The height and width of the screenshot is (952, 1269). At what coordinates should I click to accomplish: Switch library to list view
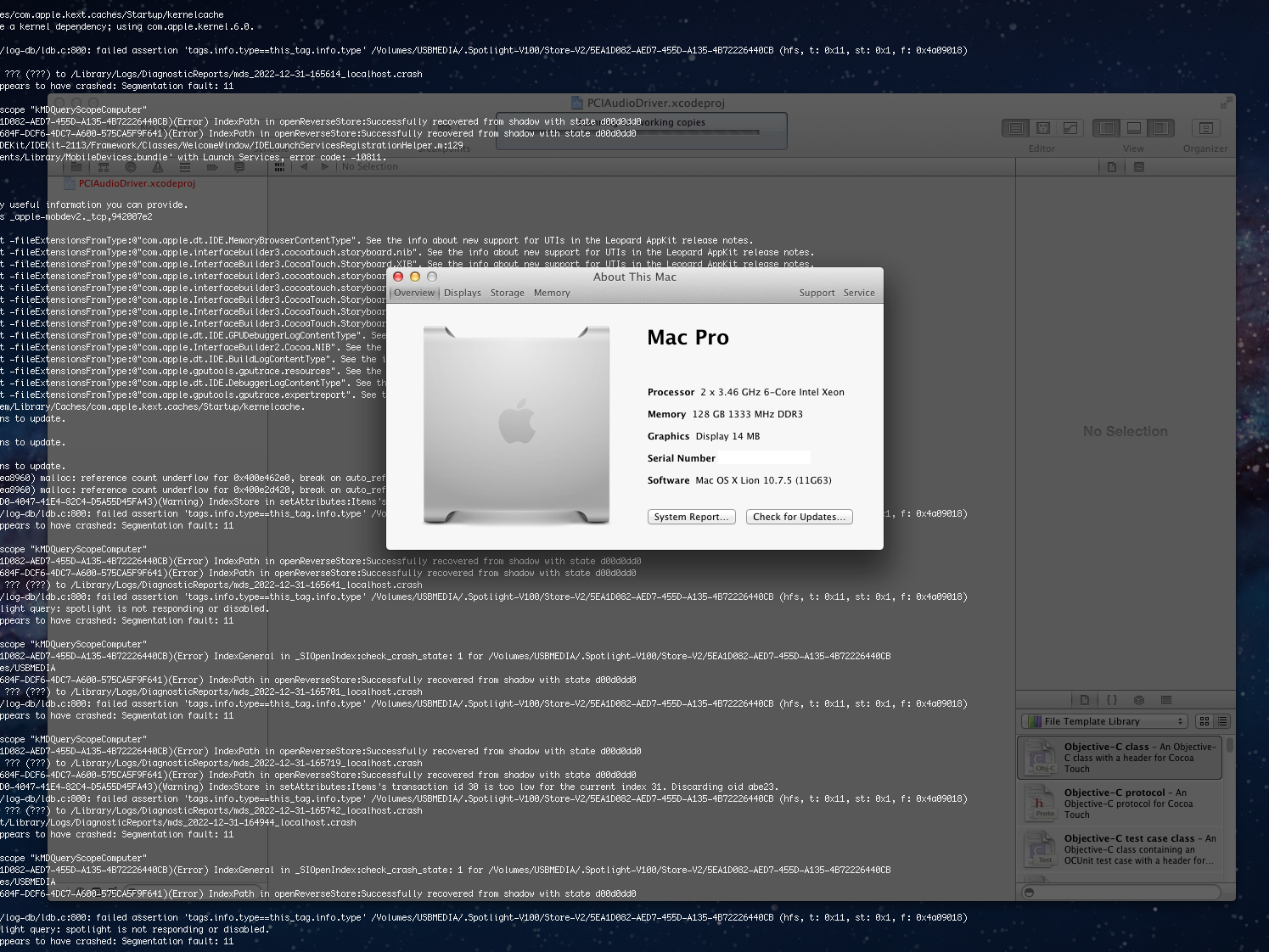(1222, 721)
